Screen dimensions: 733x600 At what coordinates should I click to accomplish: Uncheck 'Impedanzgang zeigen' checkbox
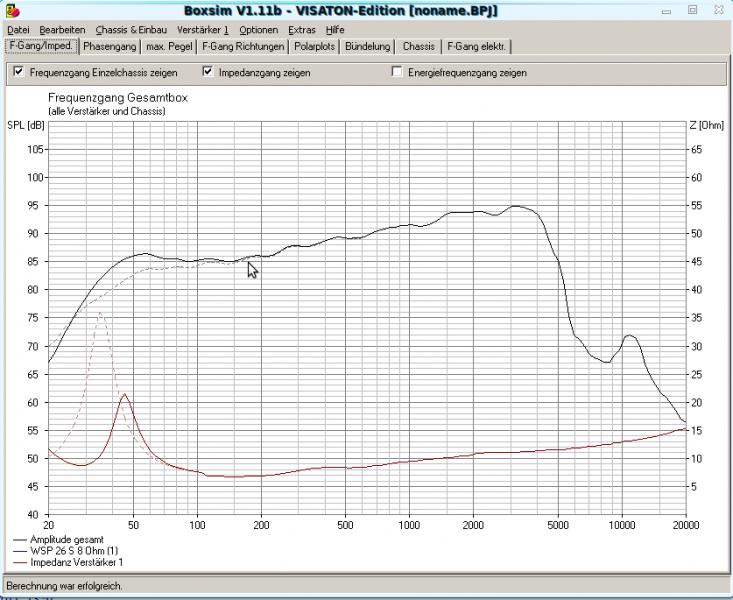[x=208, y=72]
